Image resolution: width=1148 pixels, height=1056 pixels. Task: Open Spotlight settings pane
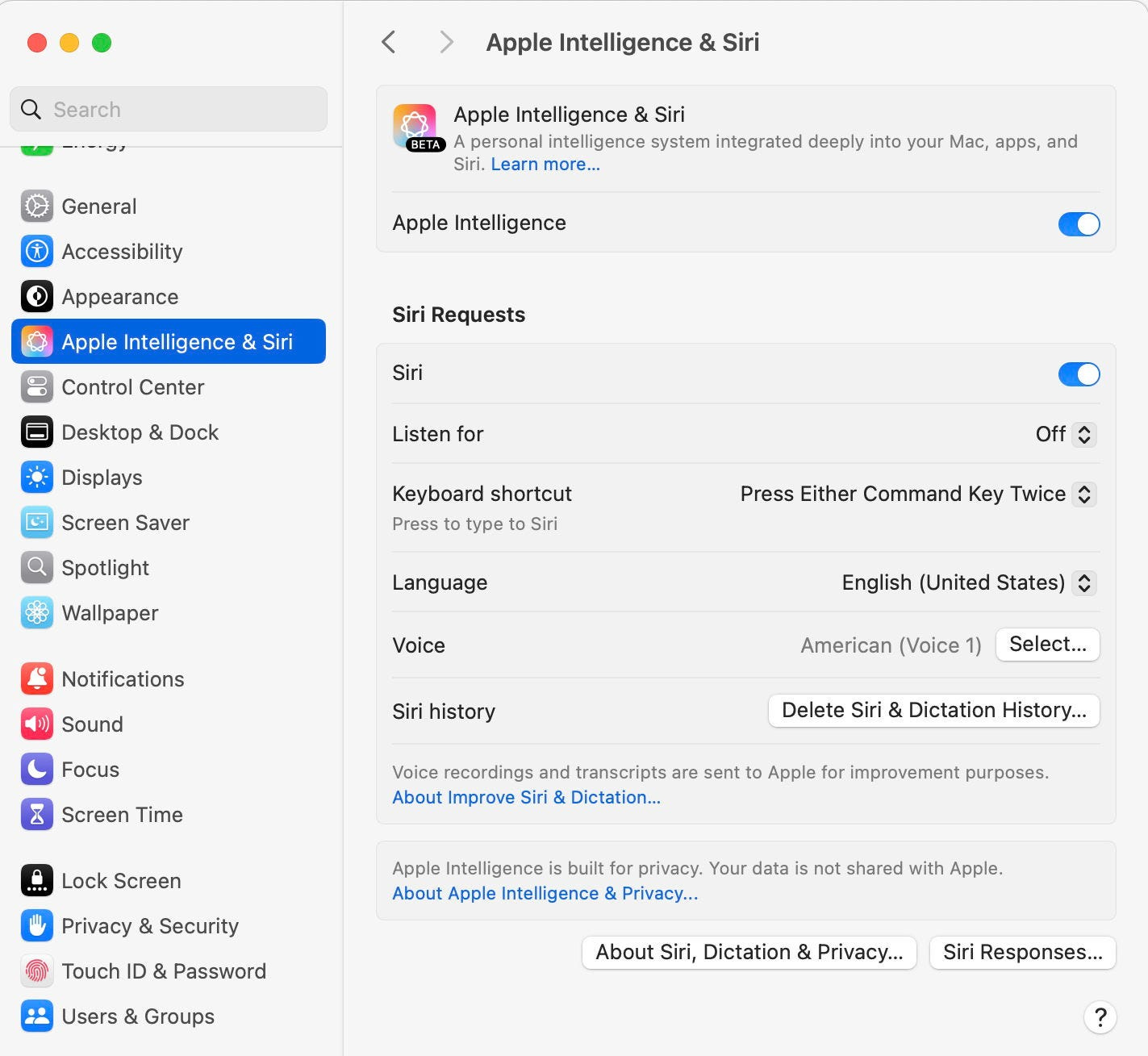(x=169, y=568)
